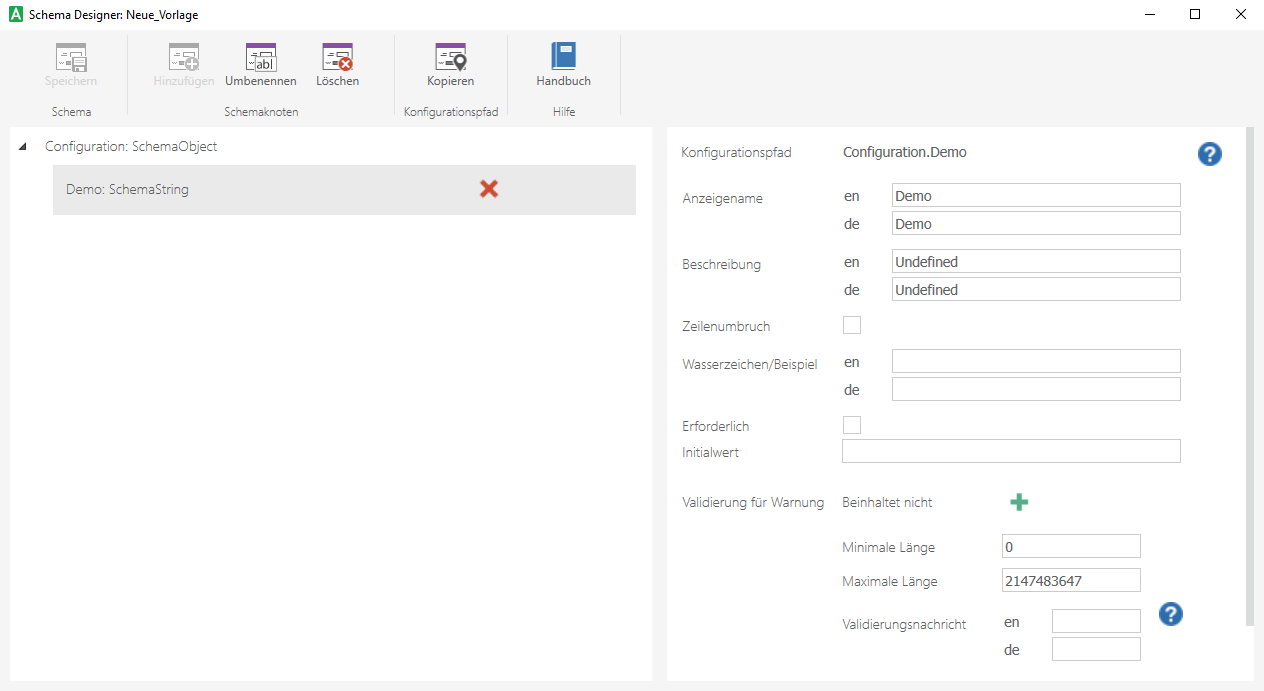Select the Umbenennen rename icon
Viewport: 1264px width, 691px height.
(261, 65)
